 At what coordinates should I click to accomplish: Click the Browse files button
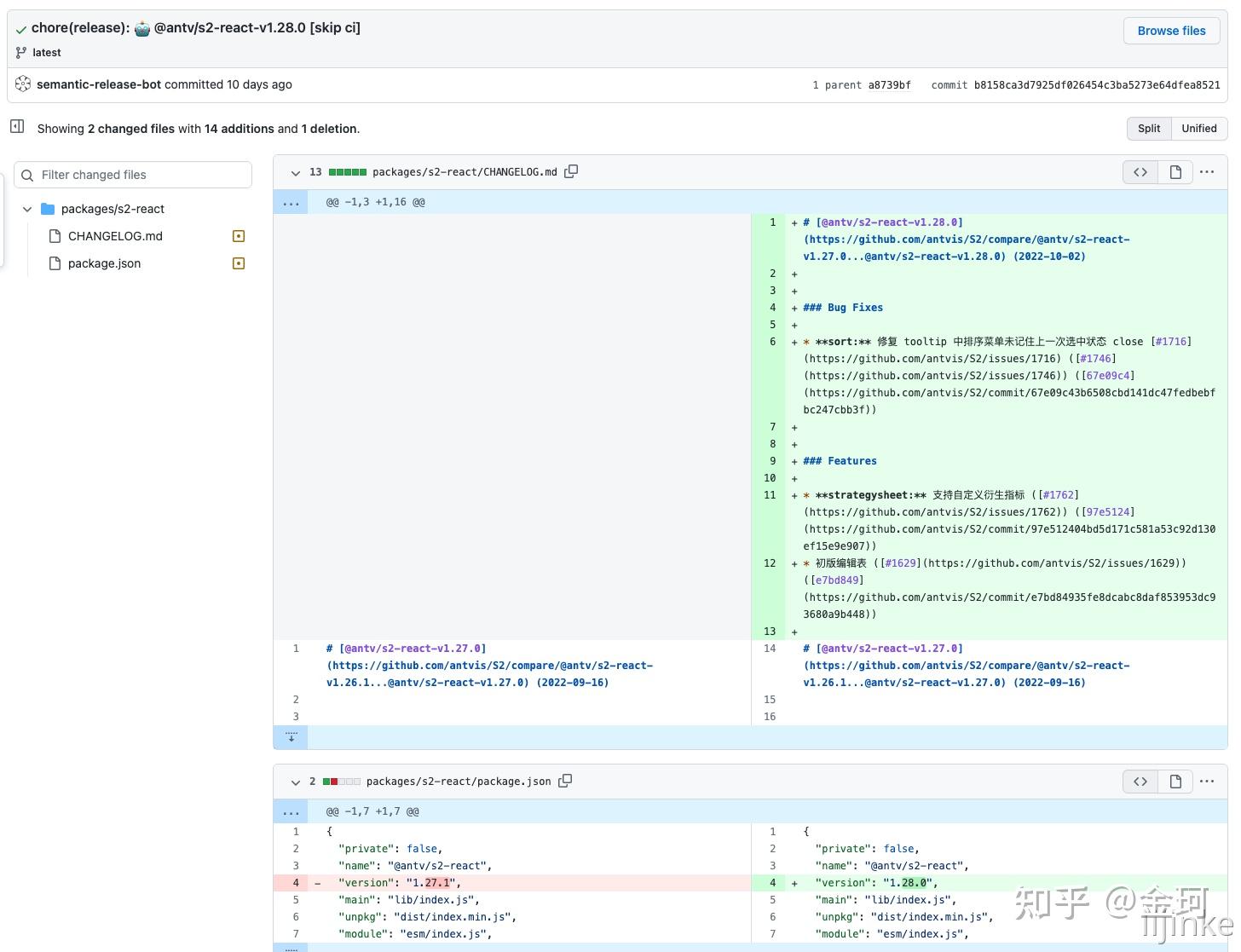click(1171, 31)
